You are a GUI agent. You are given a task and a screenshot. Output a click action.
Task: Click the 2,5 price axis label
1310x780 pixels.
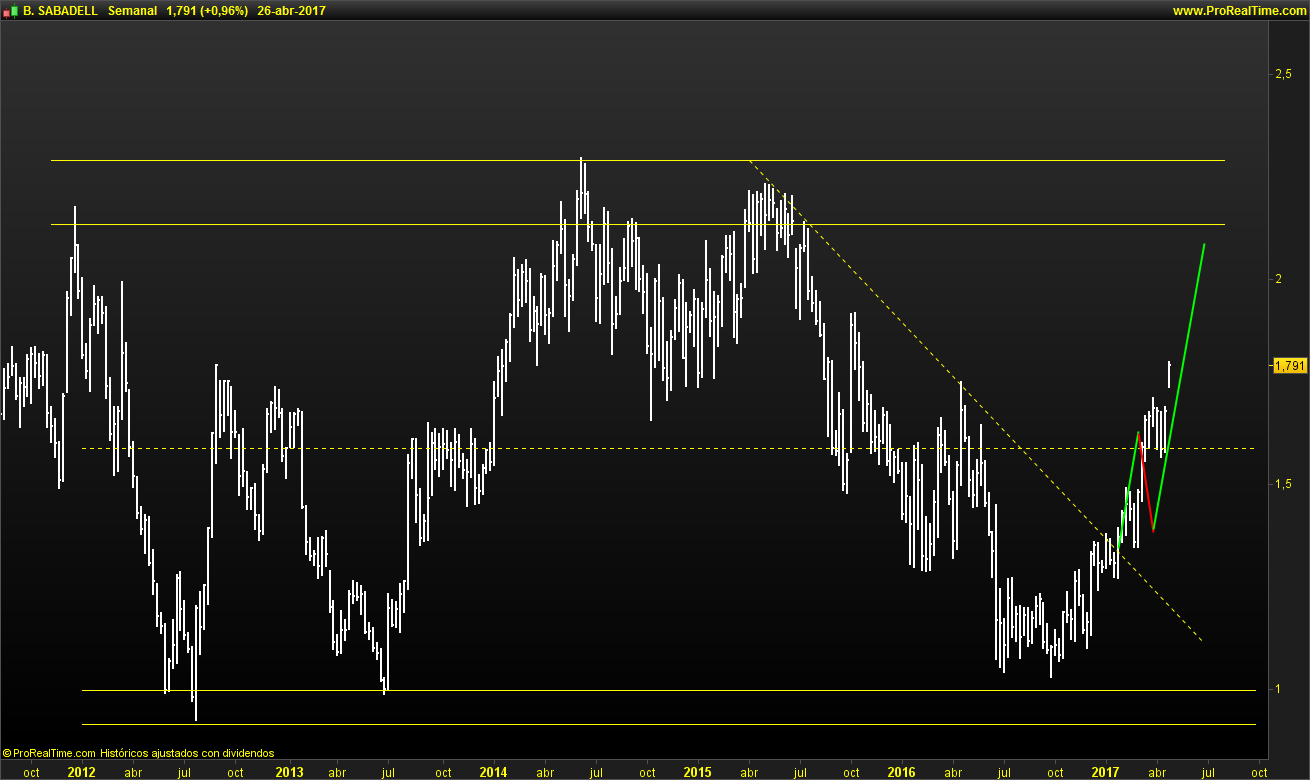click(x=1283, y=74)
